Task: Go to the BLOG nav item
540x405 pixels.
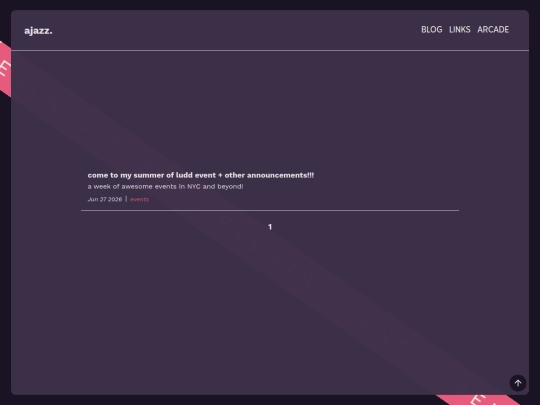Action: (432, 30)
